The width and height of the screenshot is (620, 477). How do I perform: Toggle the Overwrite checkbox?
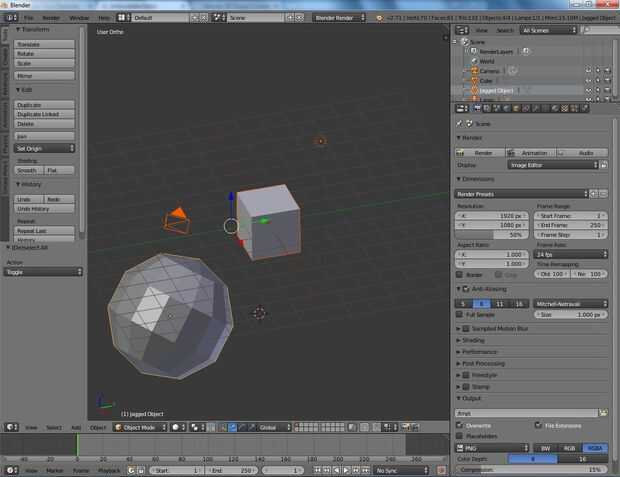click(x=459, y=425)
